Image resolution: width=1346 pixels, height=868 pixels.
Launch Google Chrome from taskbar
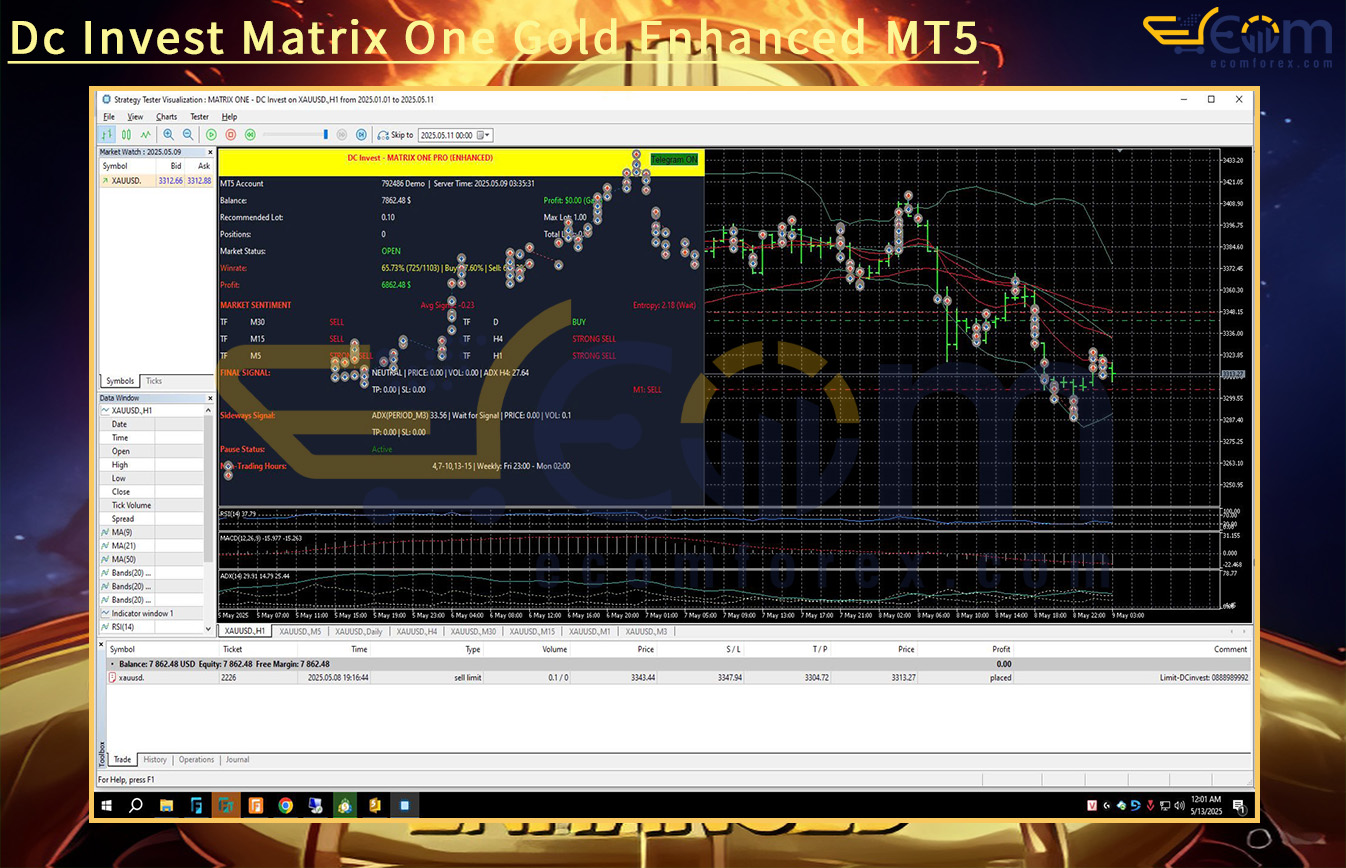coord(285,805)
